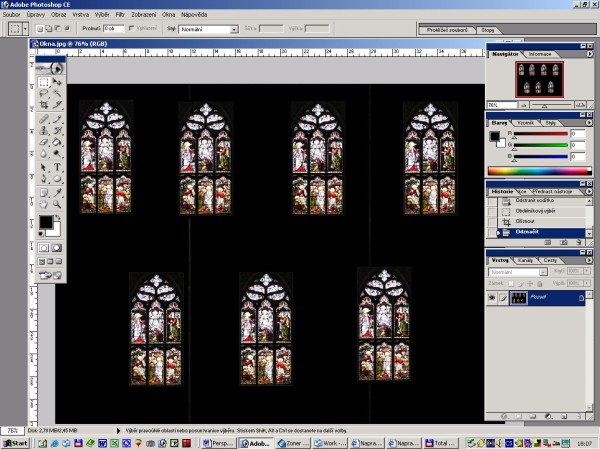Open the Styl dropdown showing Normální
The width and height of the screenshot is (600, 450).
[208, 30]
